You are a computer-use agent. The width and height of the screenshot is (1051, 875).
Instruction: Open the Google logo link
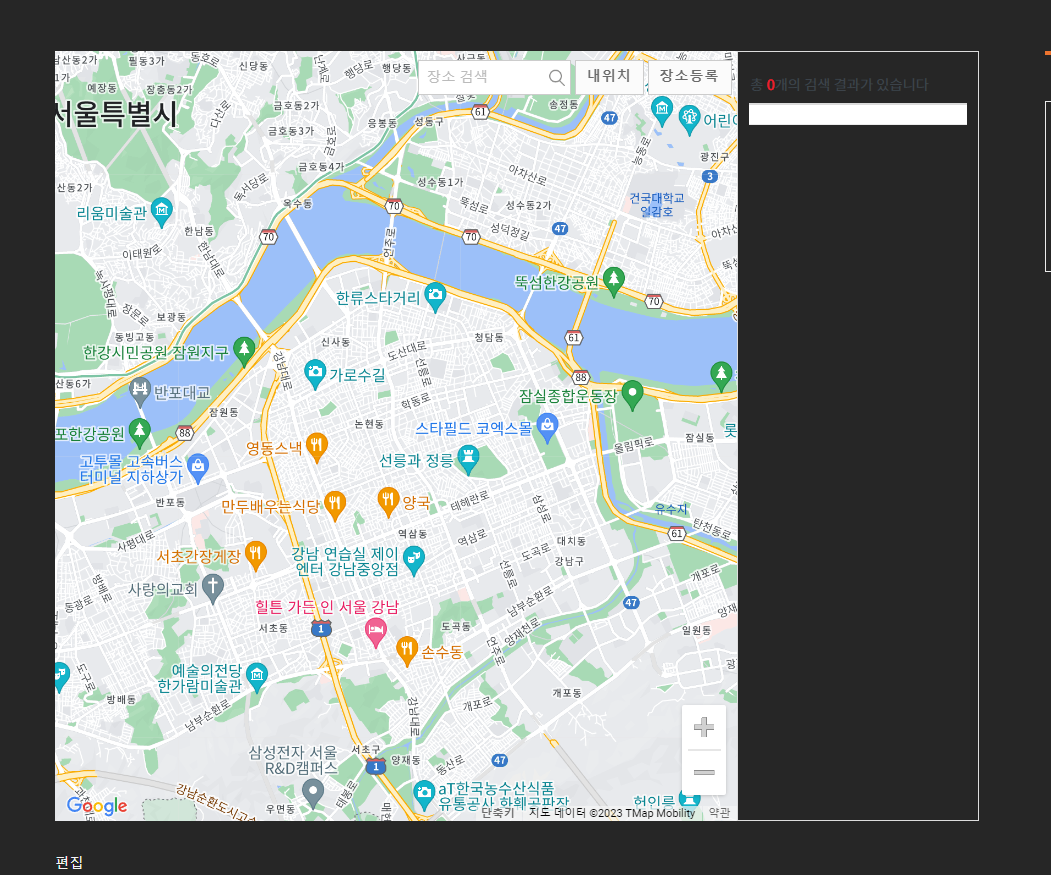tap(97, 805)
